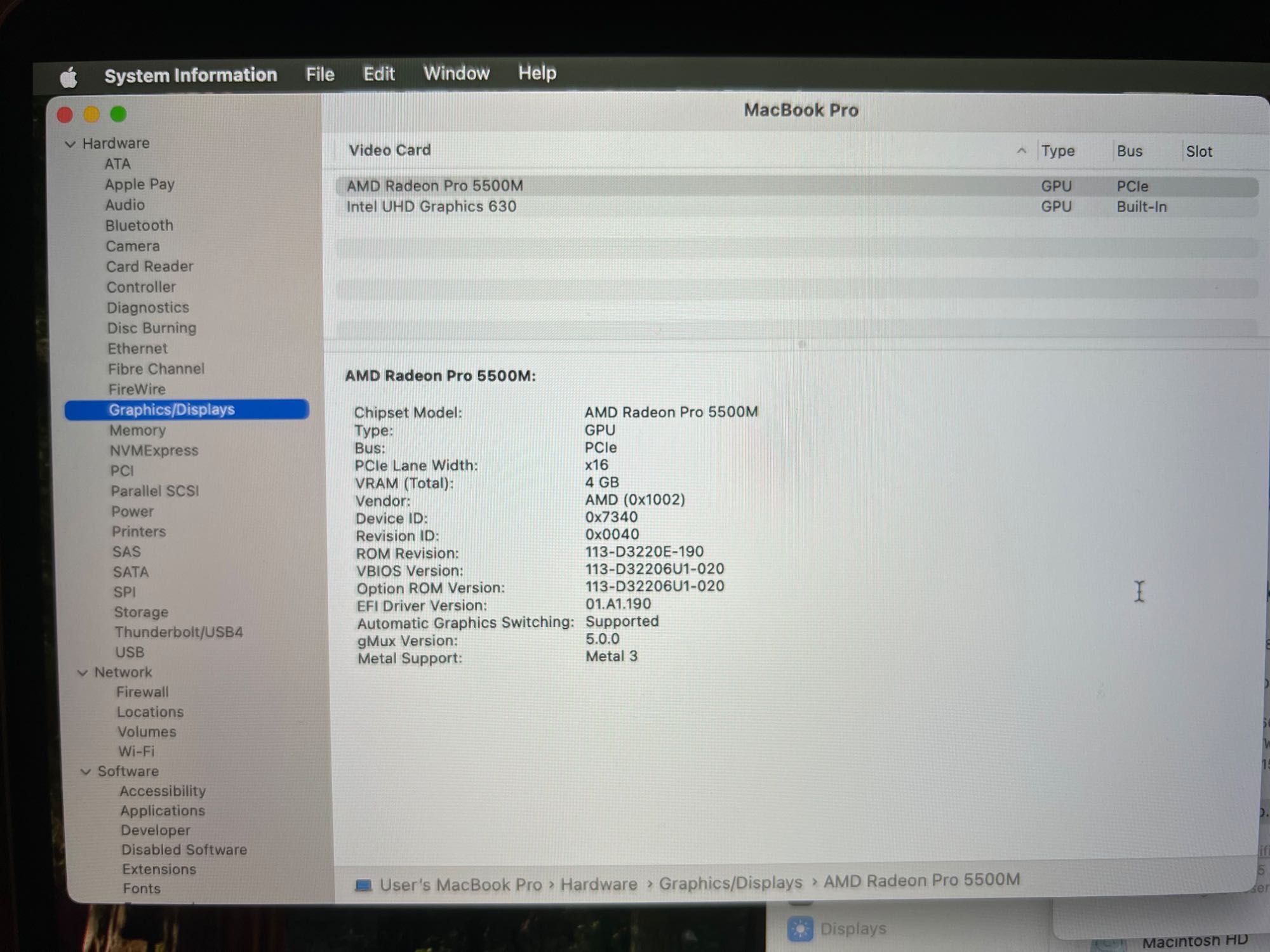Sort by the Slot column header
Viewport: 1270px width, 952px height.
(x=1199, y=152)
